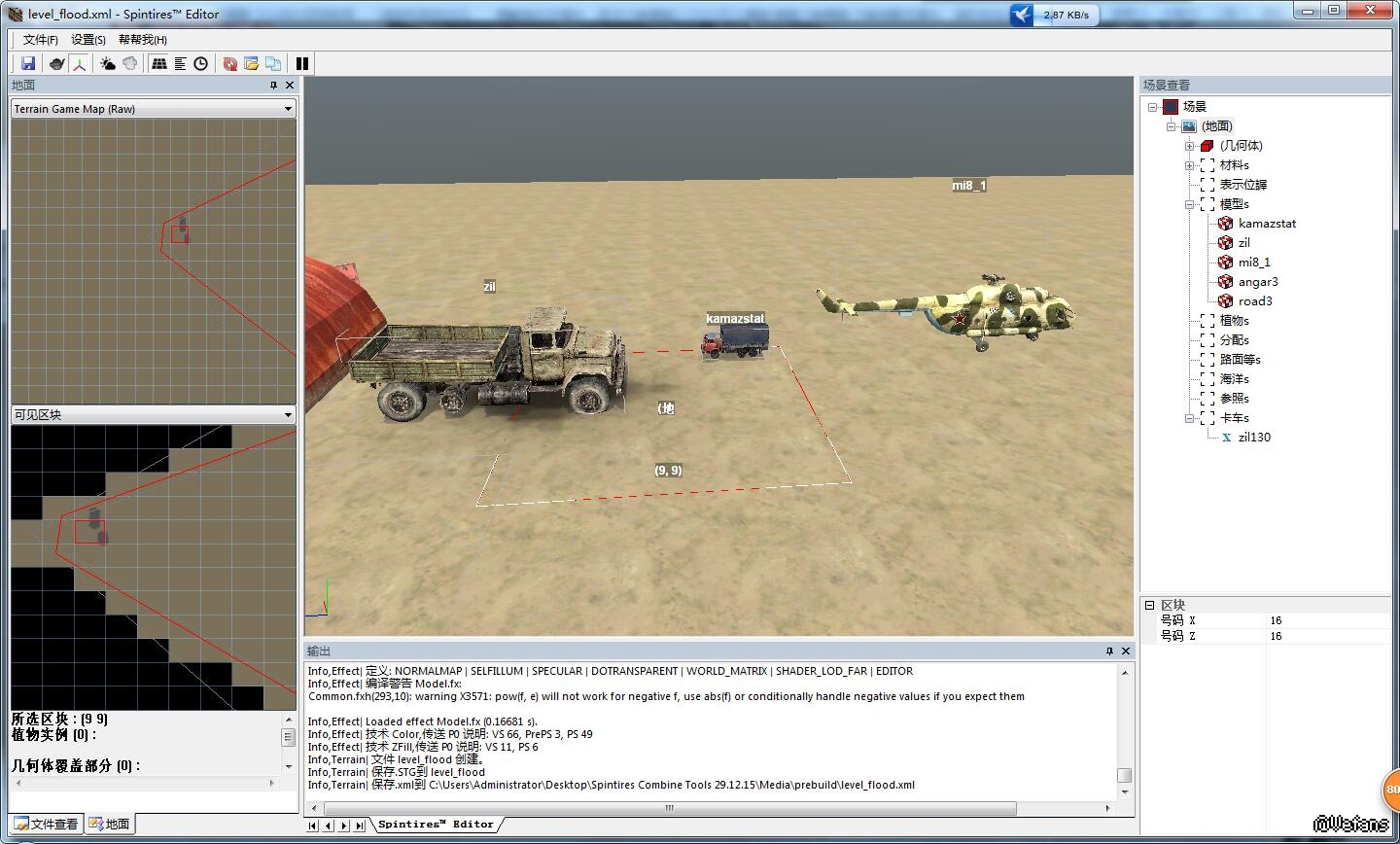Collapse the (地面) tree node
Image resolution: width=1400 pixels, height=844 pixels.
coord(1172,126)
